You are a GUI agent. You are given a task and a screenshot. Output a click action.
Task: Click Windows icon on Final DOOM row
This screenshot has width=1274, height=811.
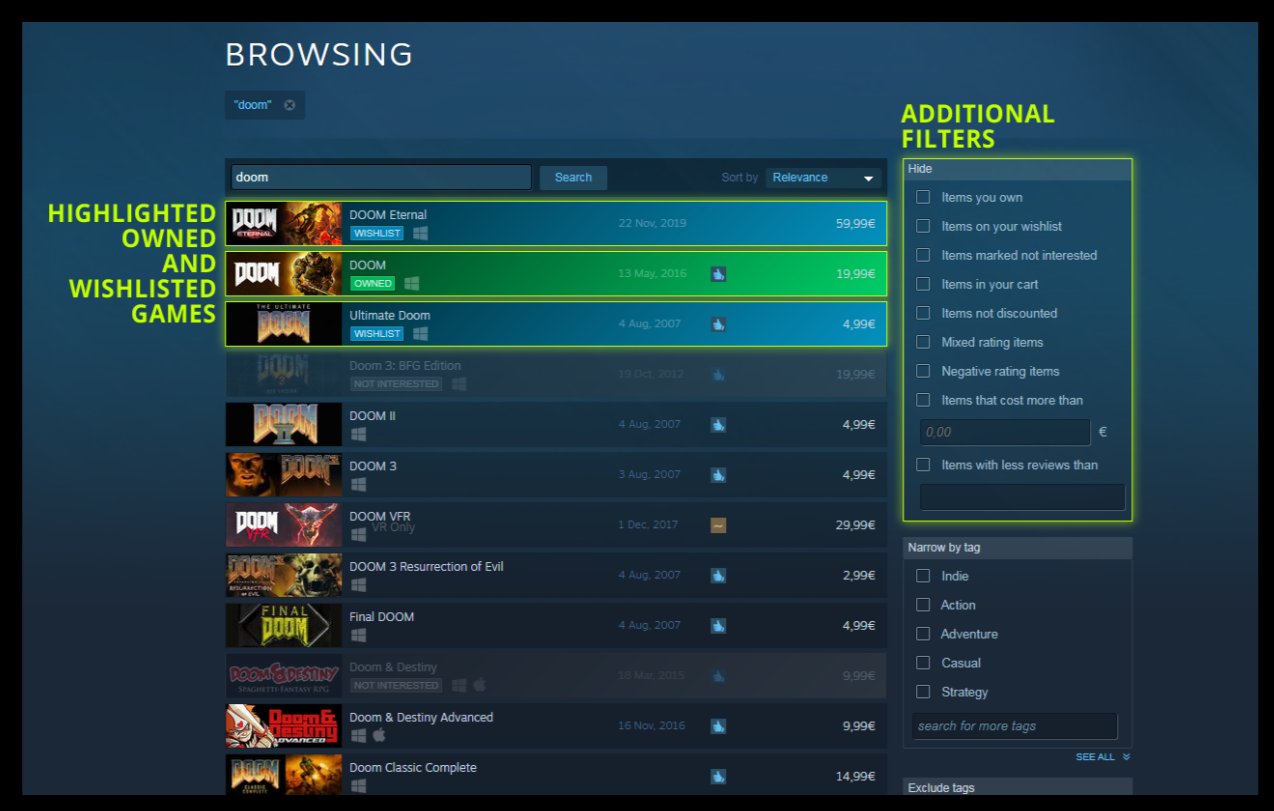(x=358, y=635)
